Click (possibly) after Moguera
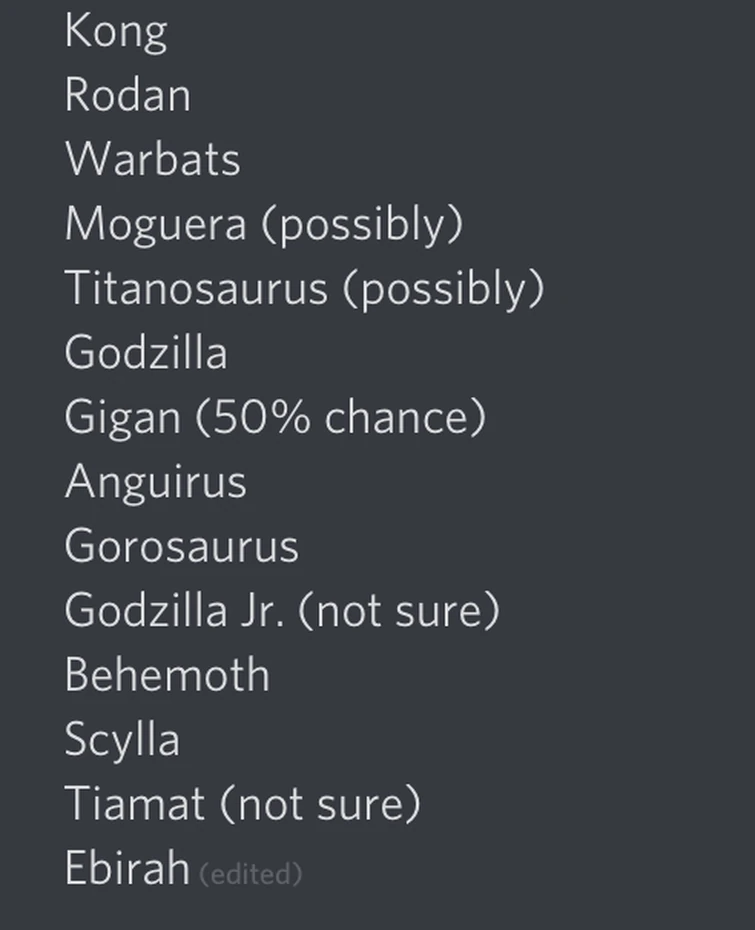The image size is (755, 930). (362, 224)
